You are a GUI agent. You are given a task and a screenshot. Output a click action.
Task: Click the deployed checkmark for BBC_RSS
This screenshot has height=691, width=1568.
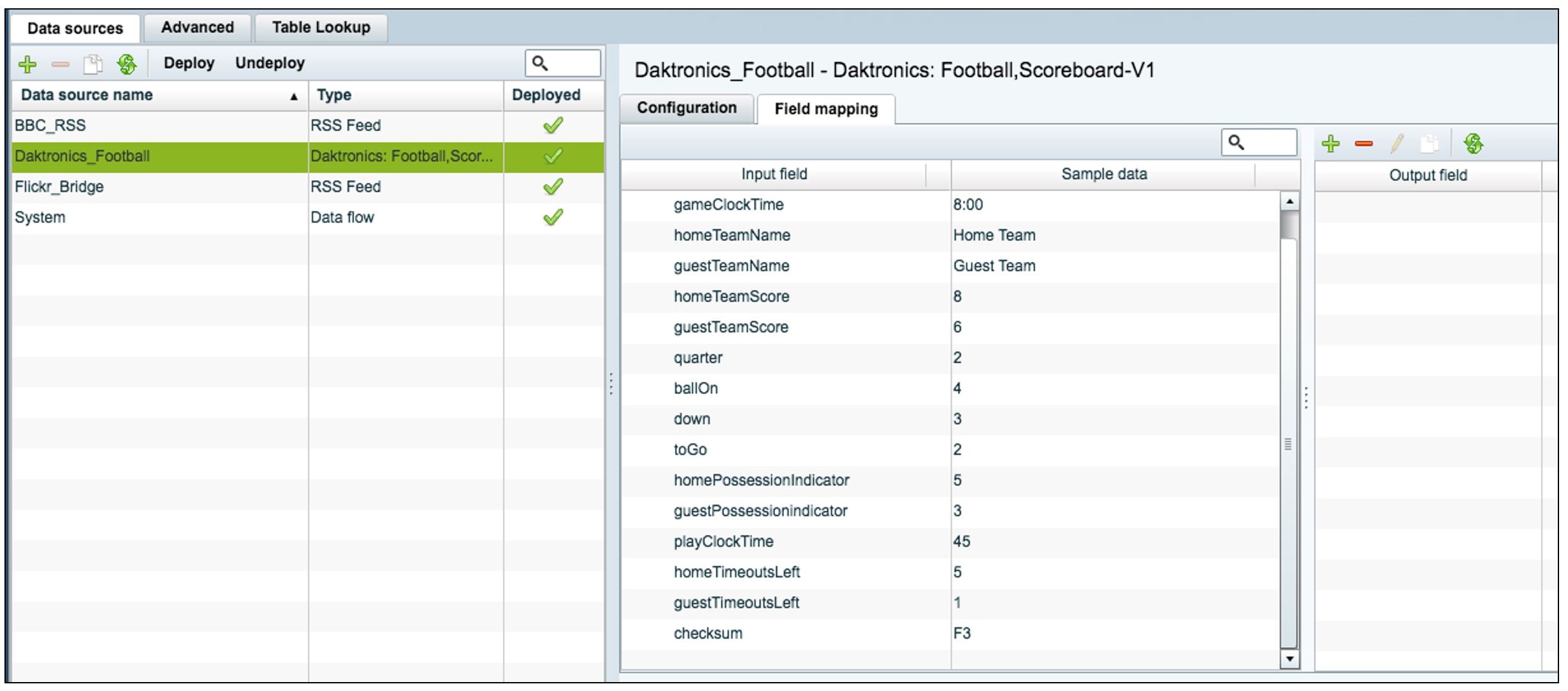[x=553, y=125]
